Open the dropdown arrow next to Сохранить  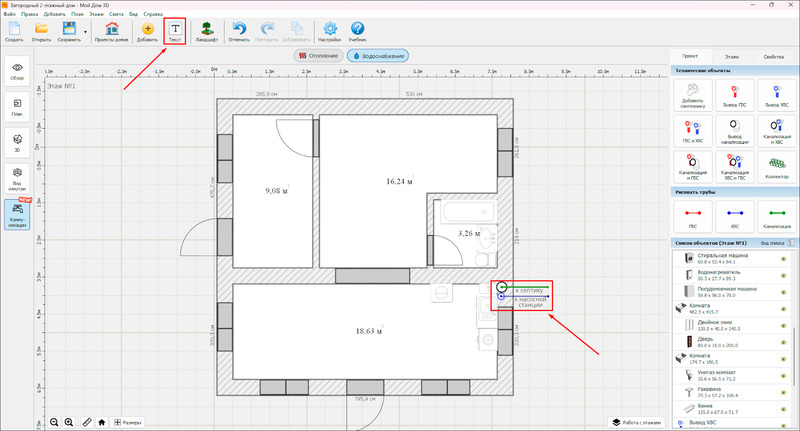pos(86,31)
